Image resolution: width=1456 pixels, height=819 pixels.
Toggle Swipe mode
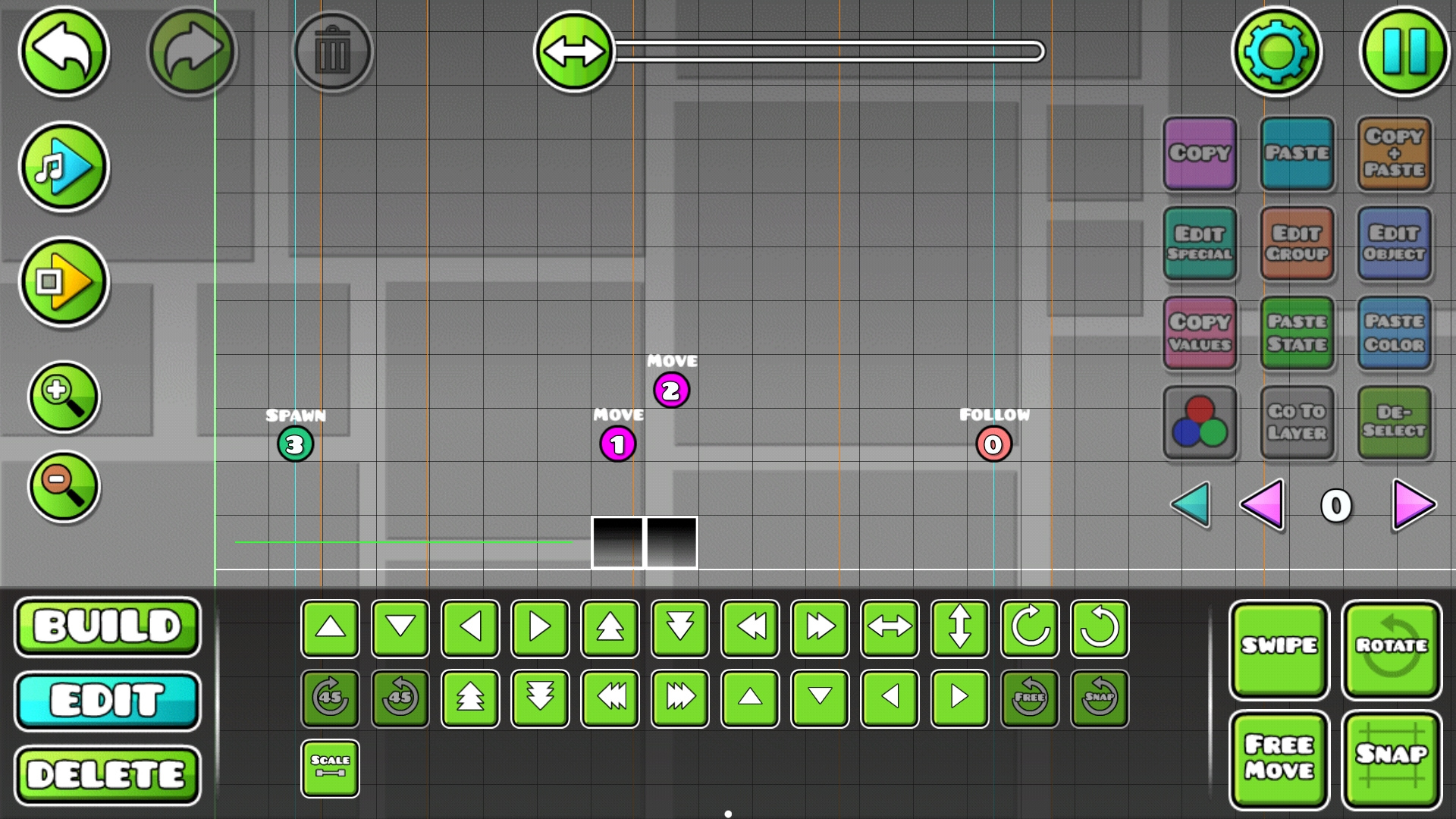coord(1279,649)
